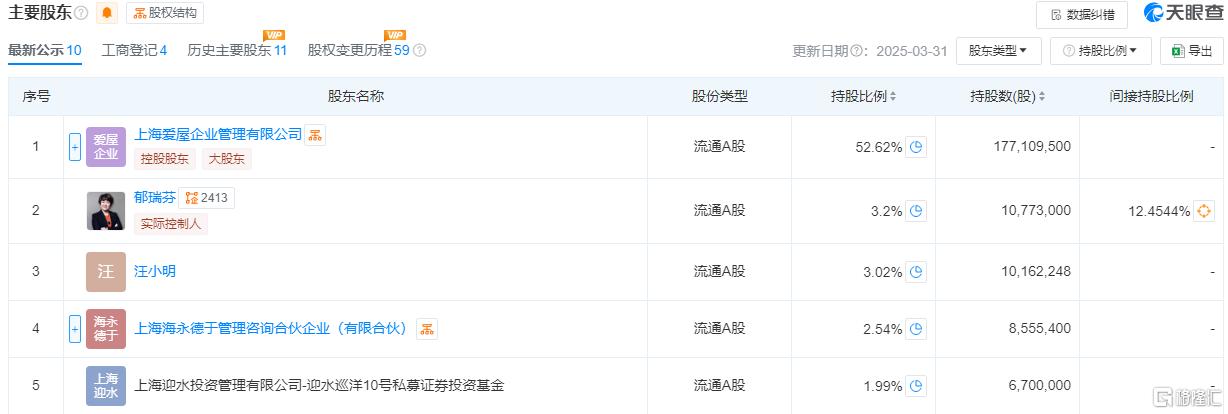Click the pie chart icon next to 52.62%
The image size is (1228, 414).
(916, 147)
